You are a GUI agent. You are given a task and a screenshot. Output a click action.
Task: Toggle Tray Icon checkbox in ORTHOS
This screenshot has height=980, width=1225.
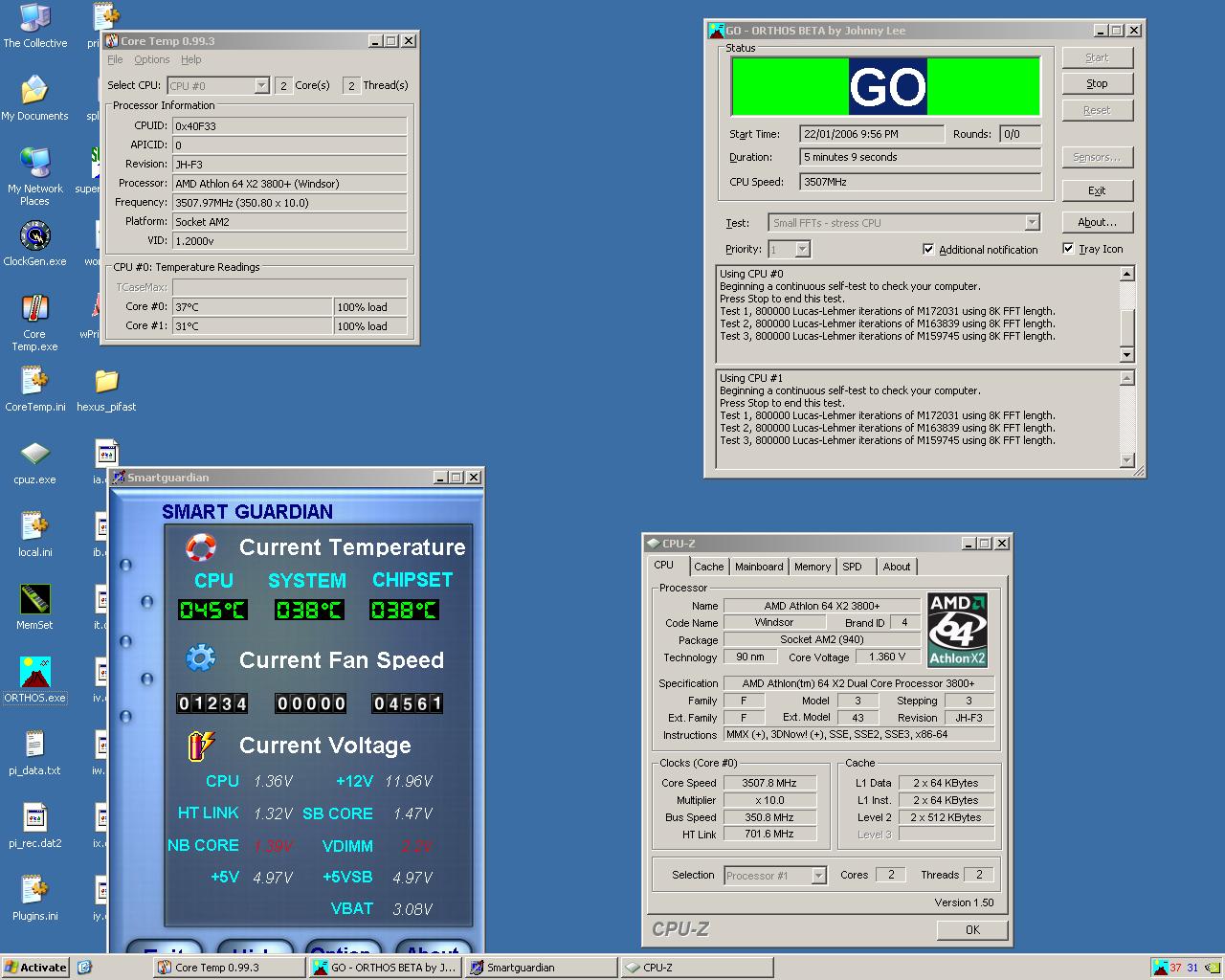(x=1068, y=248)
